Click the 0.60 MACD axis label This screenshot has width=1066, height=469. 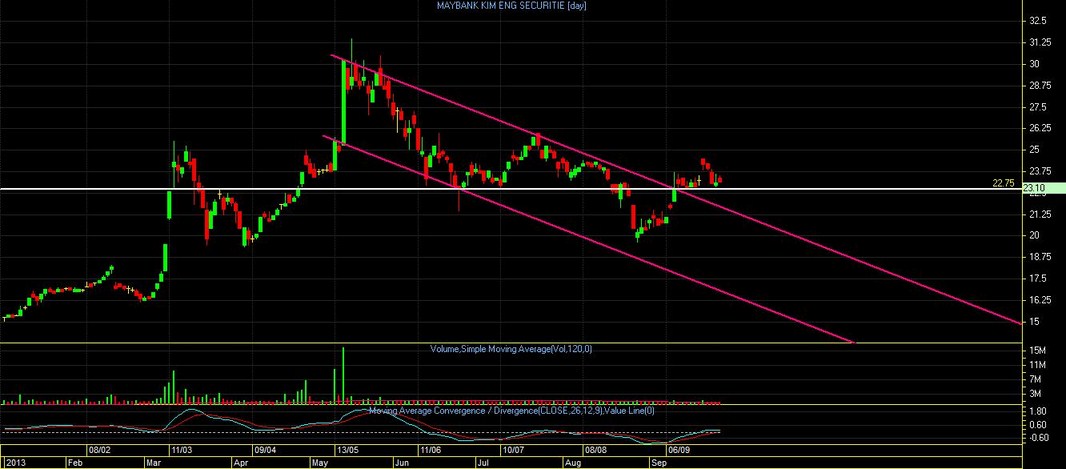pyautogui.click(x=1037, y=425)
